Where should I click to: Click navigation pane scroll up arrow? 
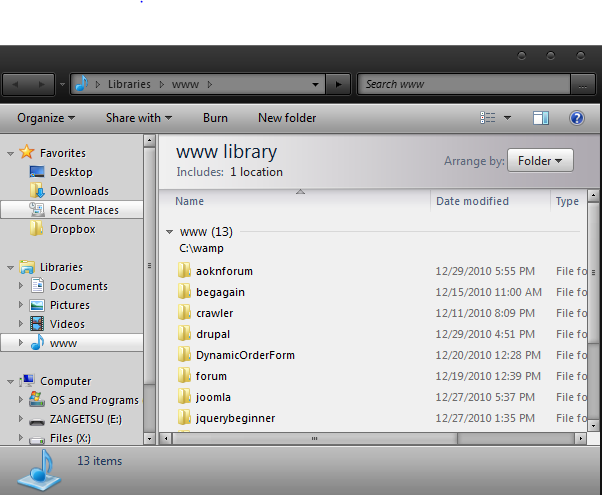point(149,141)
